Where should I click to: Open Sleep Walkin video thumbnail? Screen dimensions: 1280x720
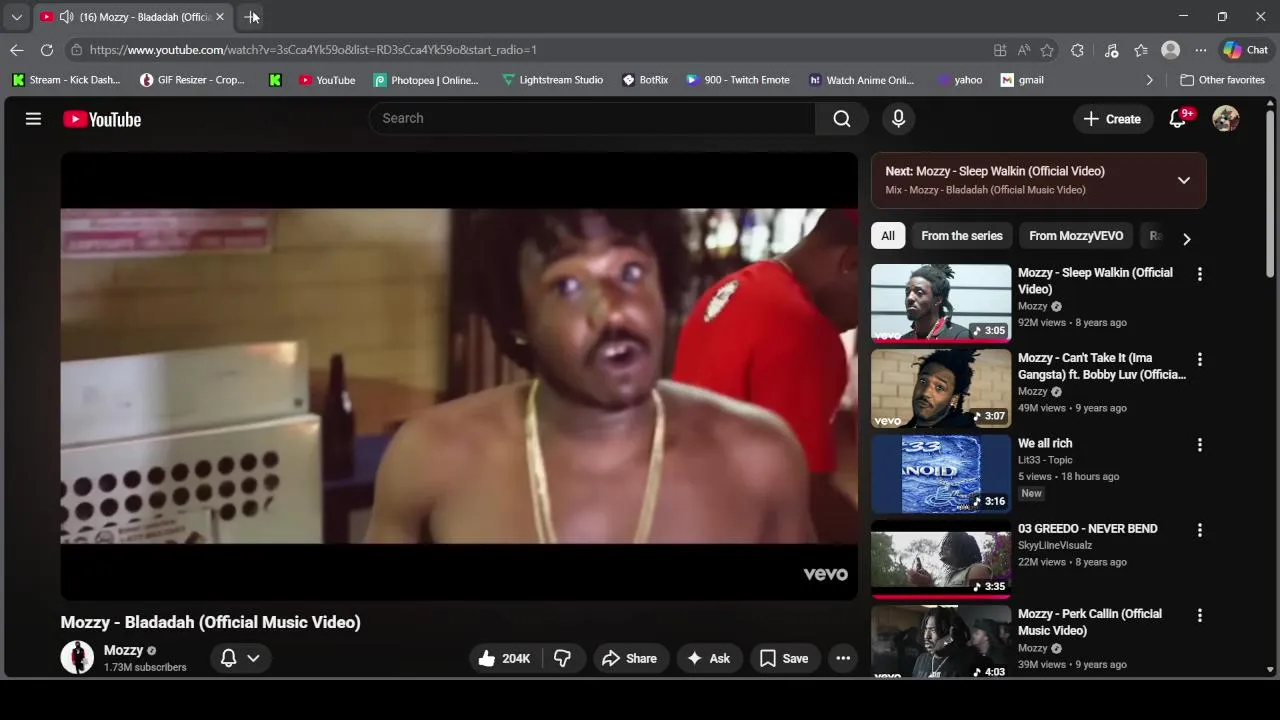pos(941,303)
